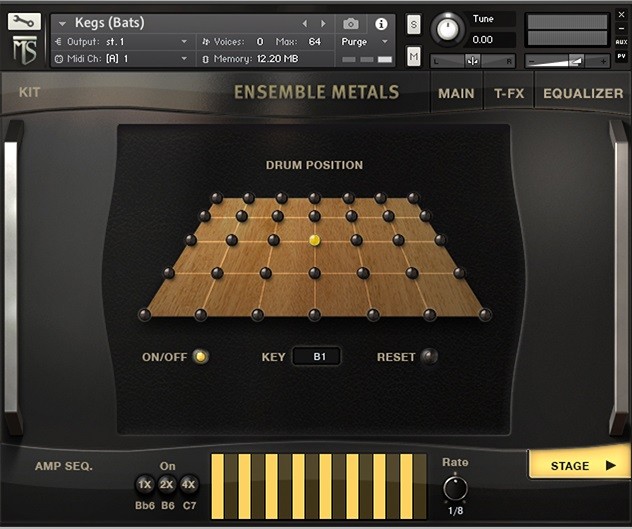Click the MS logo icon

click(x=25, y=50)
